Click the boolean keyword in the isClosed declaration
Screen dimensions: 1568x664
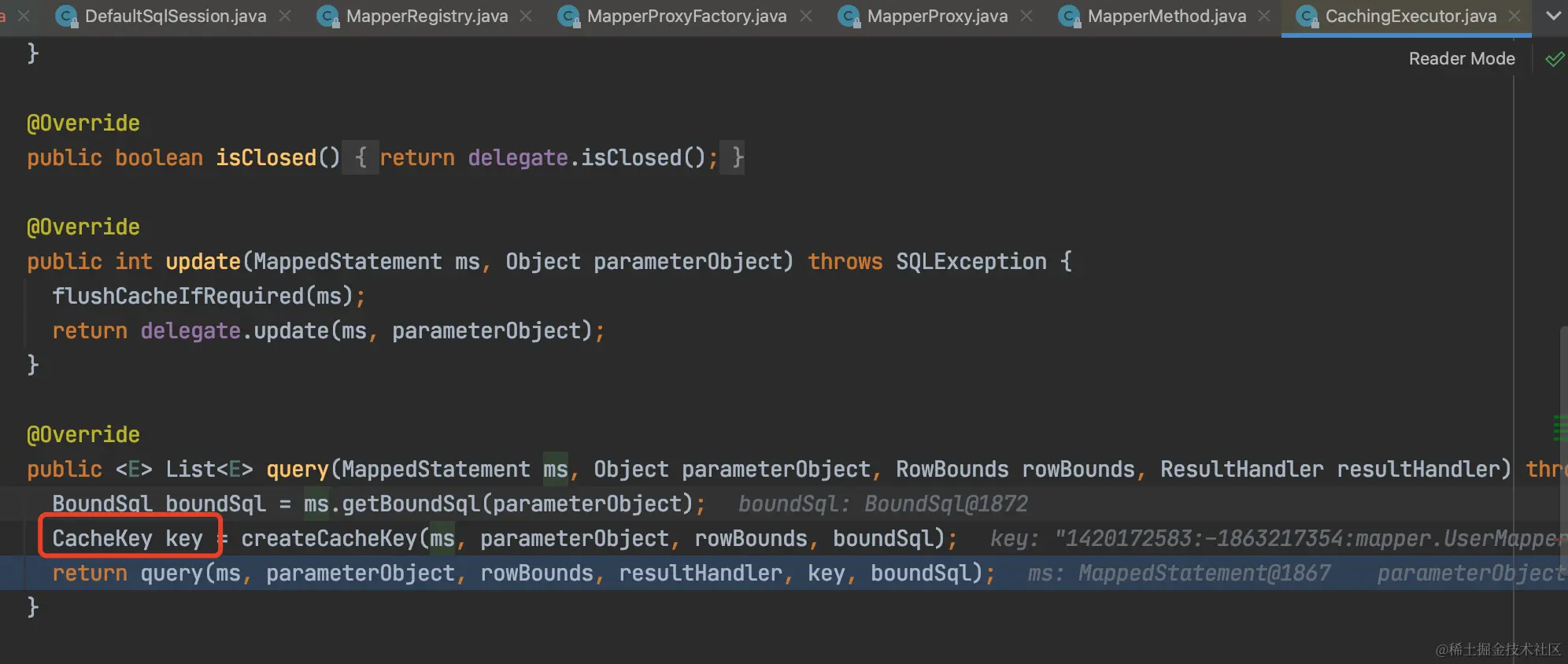pyautogui.click(x=159, y=157)
